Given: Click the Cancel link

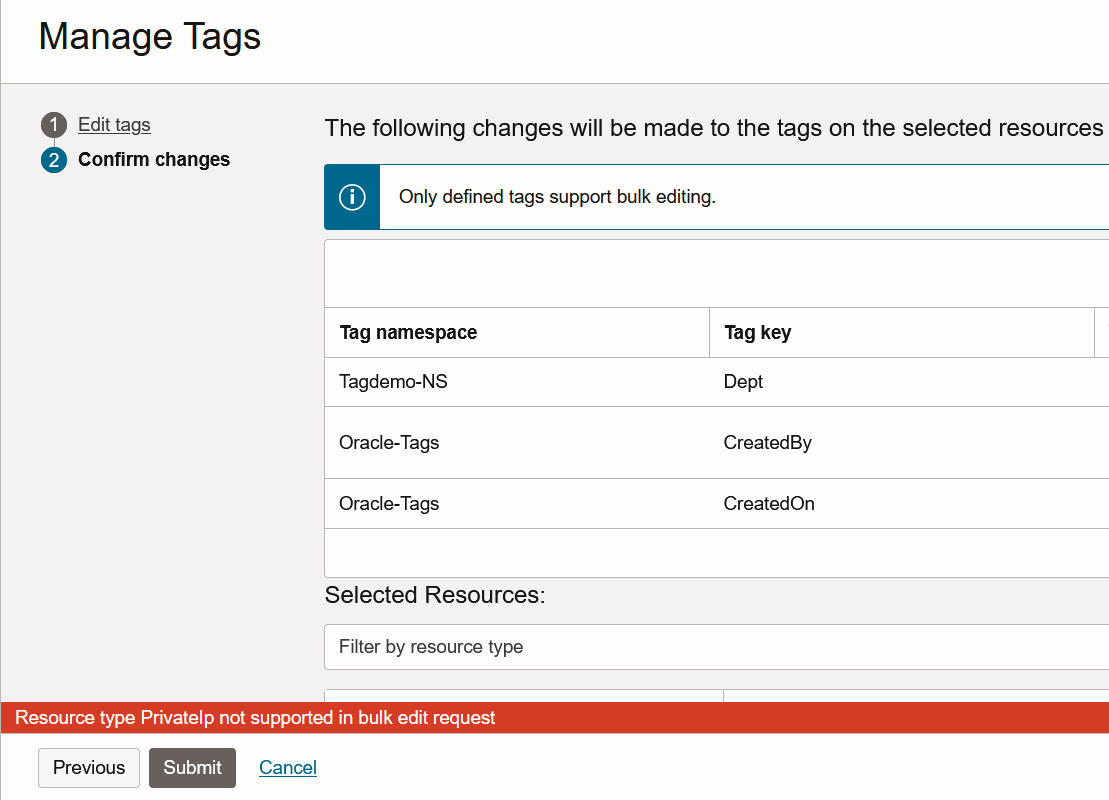Looking at the screenshot, I should pyautogui.click(x=287, y=767).
